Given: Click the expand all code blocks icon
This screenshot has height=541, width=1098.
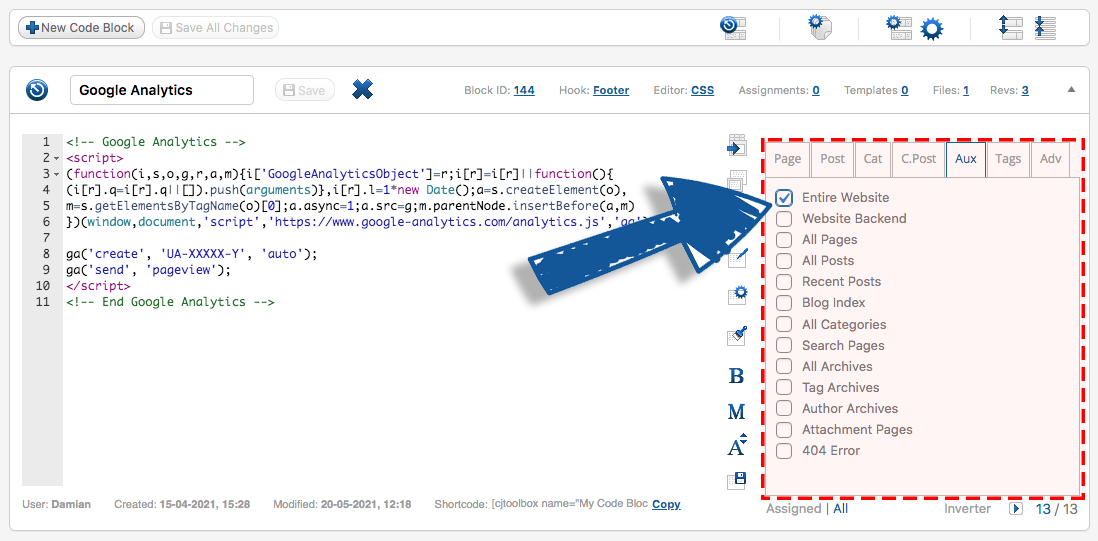Looking at the screenshot, I should coord(1010,27).
